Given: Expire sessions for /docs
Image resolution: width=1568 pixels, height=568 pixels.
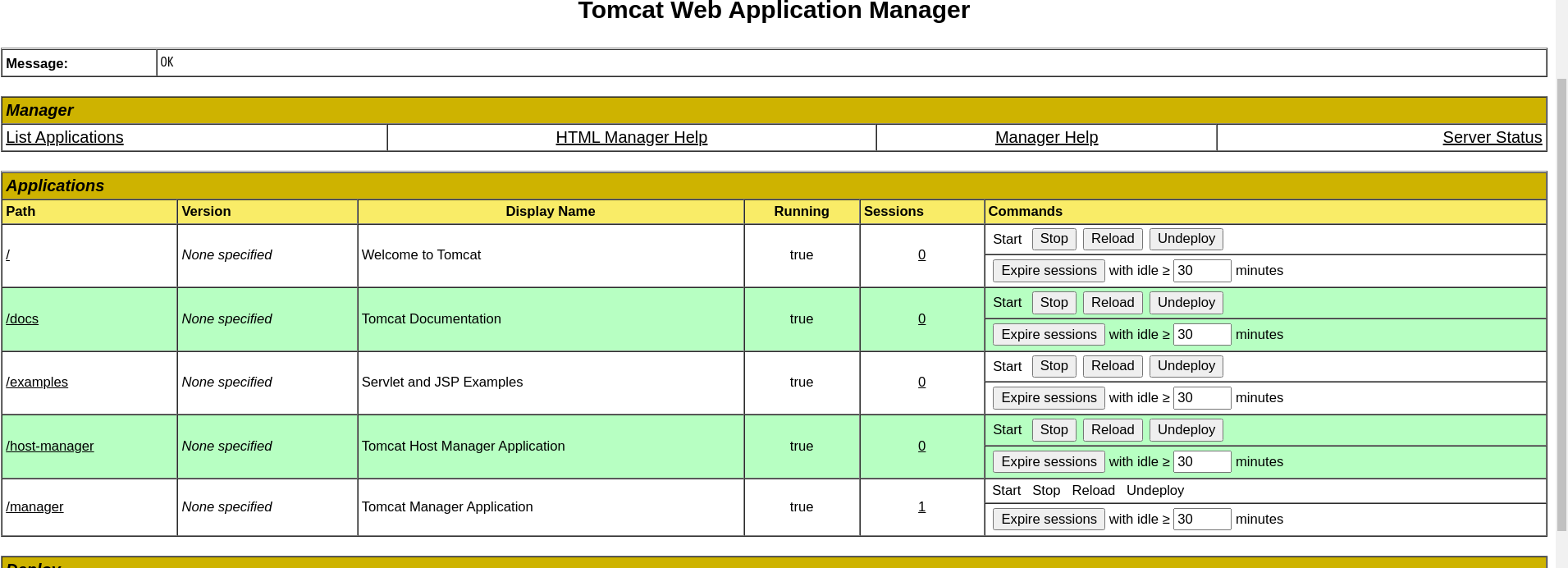Looking at the screenshot, I should pos(1049,335).
